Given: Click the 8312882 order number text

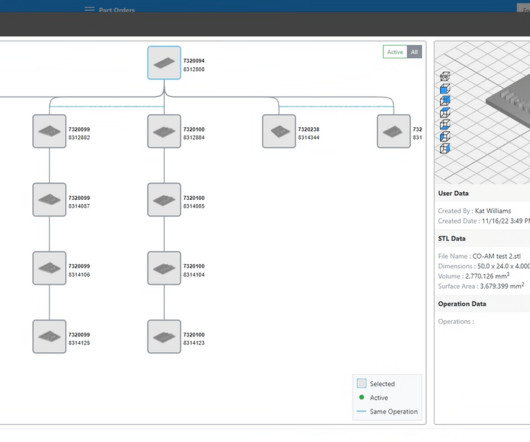Looking at the screenshot, I should (x=79, y=138).
